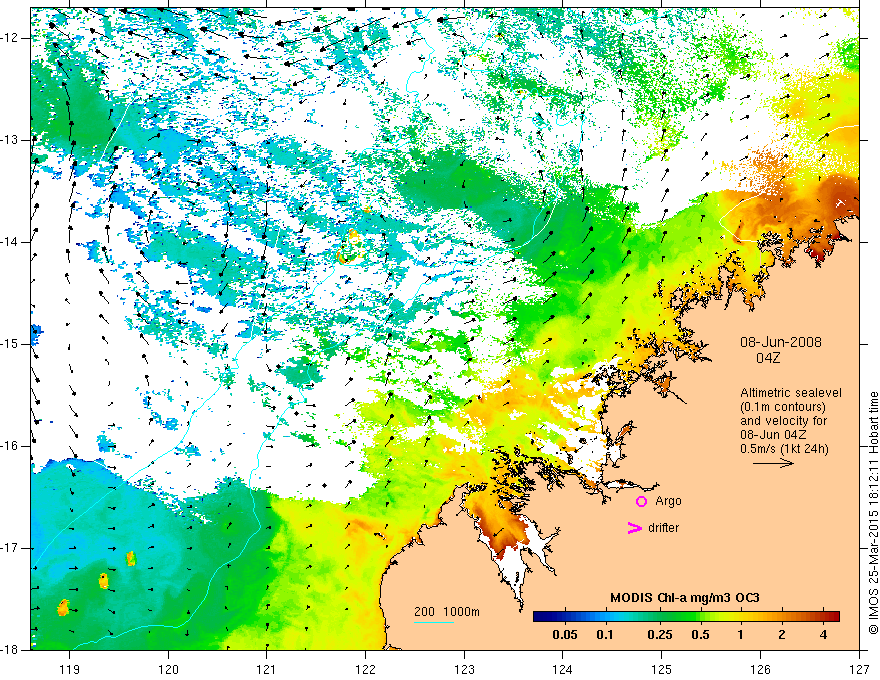Screen dimensions: 880x680
Task: Click the text 'Altimetric sealevel'
Action: tap(791, 393)
